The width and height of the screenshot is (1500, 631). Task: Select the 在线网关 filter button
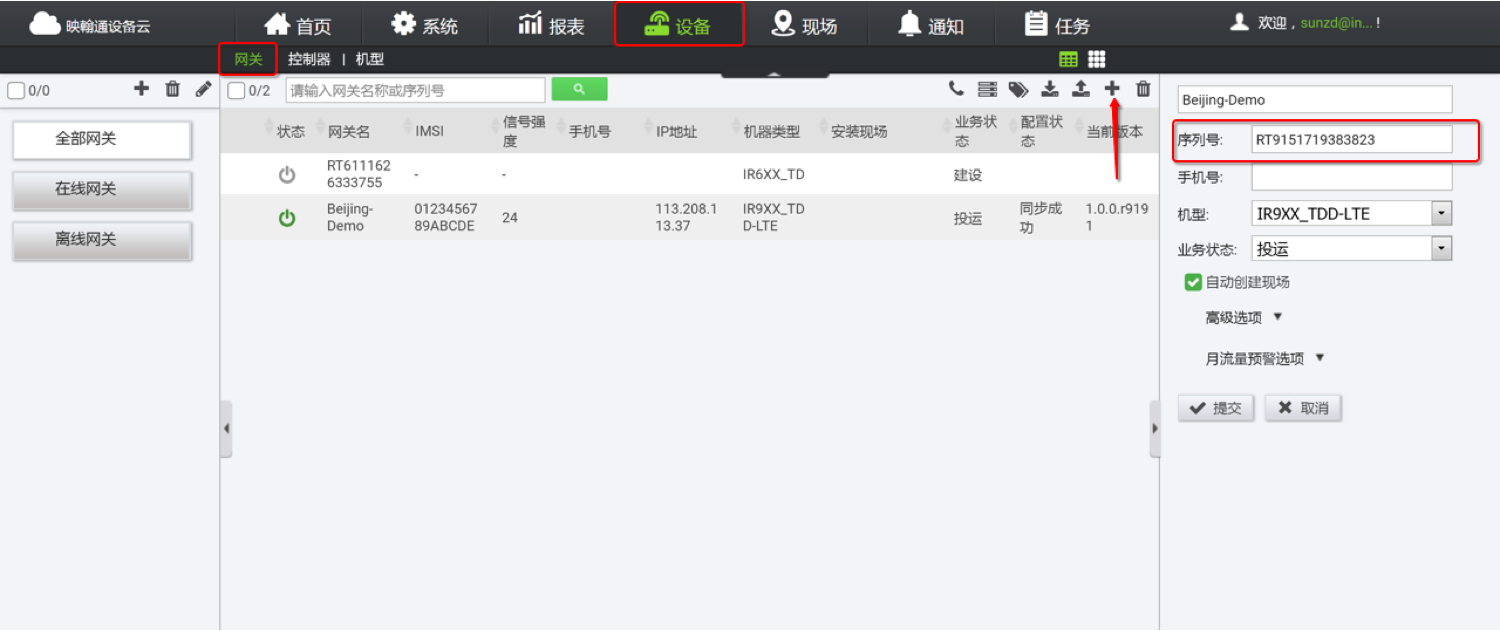pos(101,189)
